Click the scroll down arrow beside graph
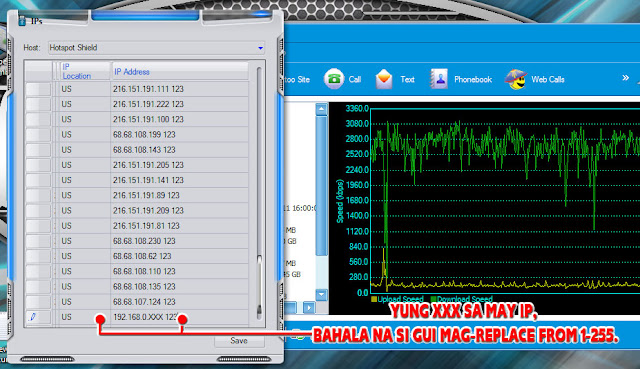640x369 pixels. pos(322,294)
